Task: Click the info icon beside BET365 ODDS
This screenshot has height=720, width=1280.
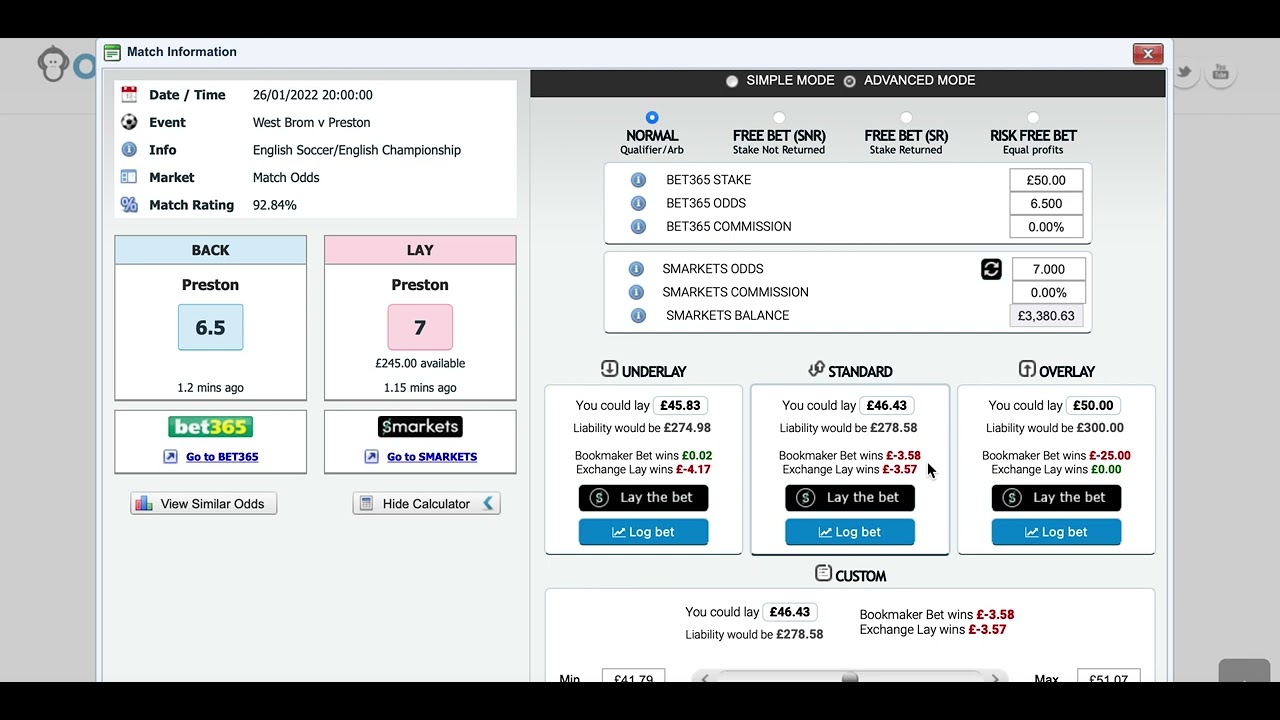Action: 638,203
